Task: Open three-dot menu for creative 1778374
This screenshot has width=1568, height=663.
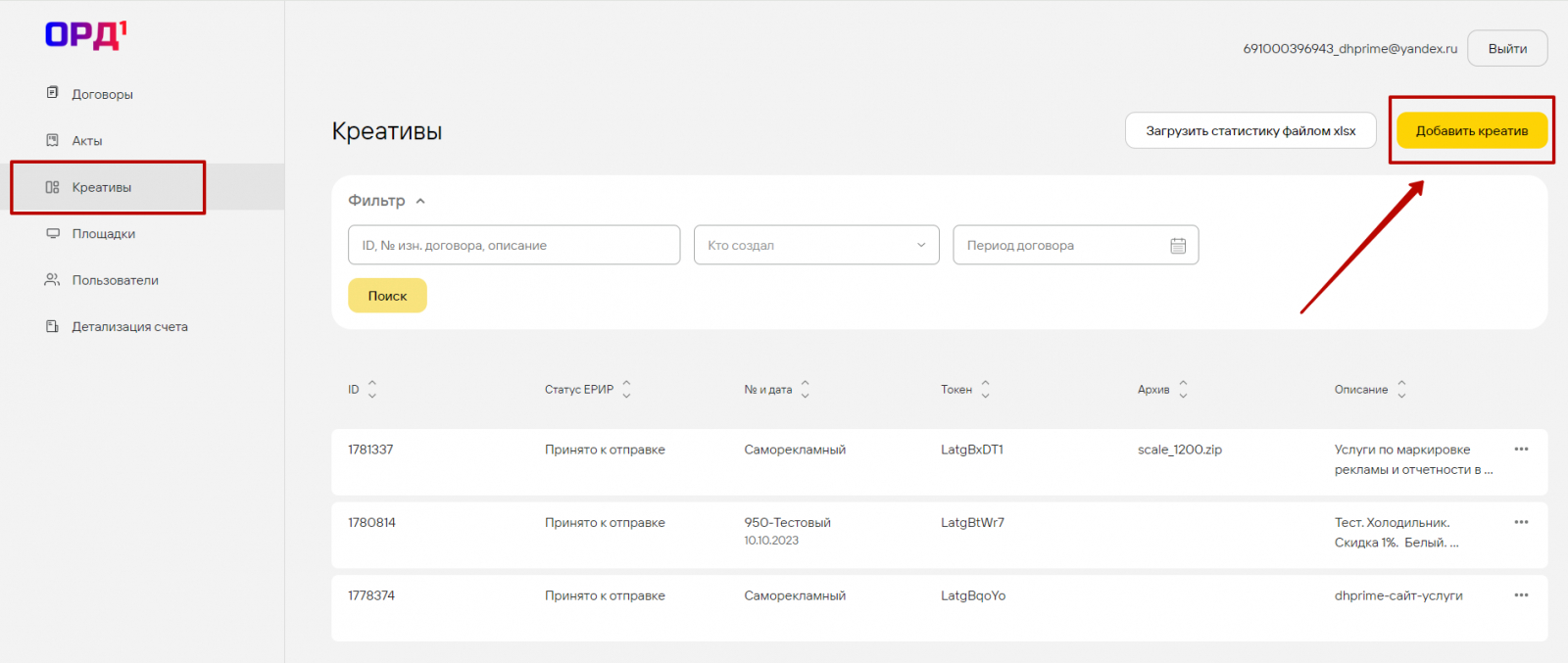Action: click(x=1521, y=595)
